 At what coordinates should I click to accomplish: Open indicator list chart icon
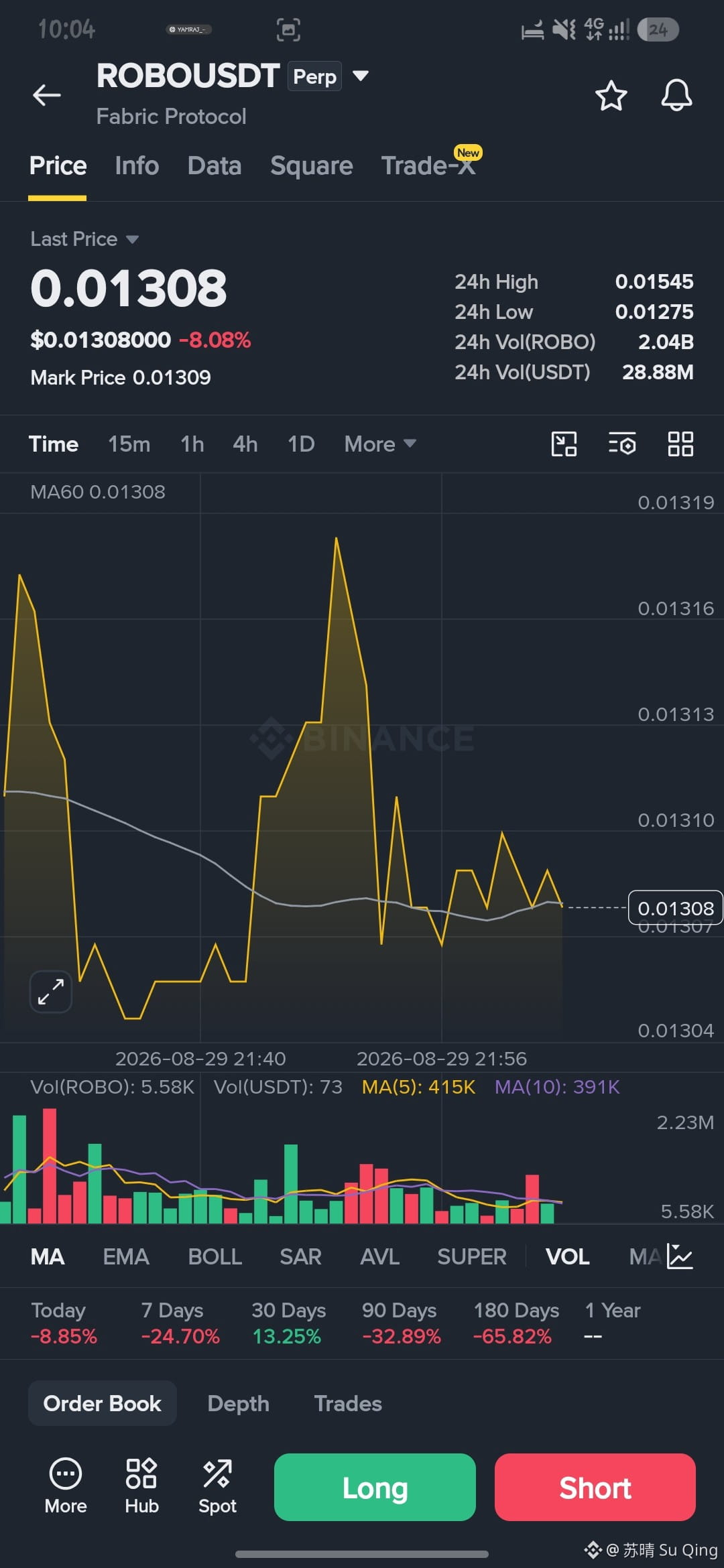[680, 1256]
